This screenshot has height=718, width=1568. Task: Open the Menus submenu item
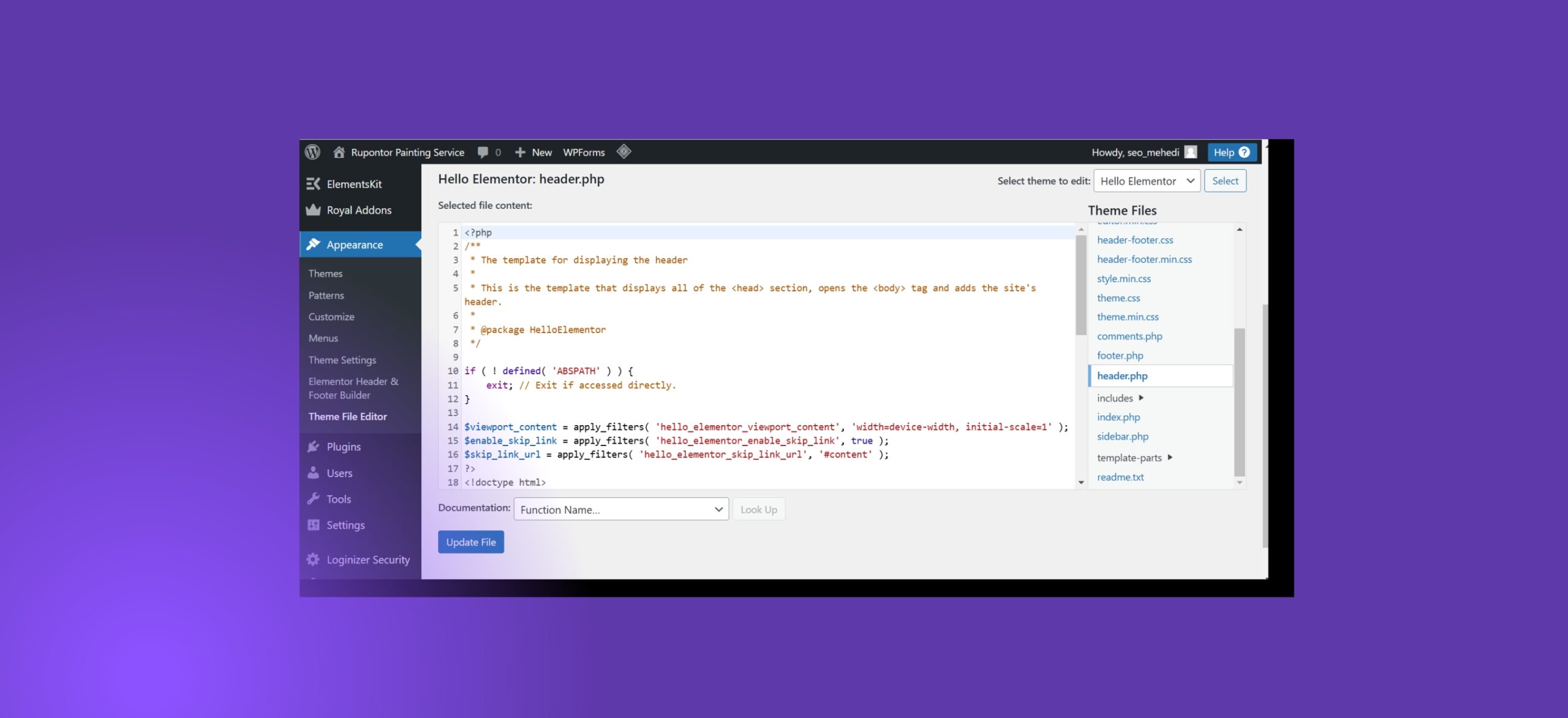click(323, 338)
